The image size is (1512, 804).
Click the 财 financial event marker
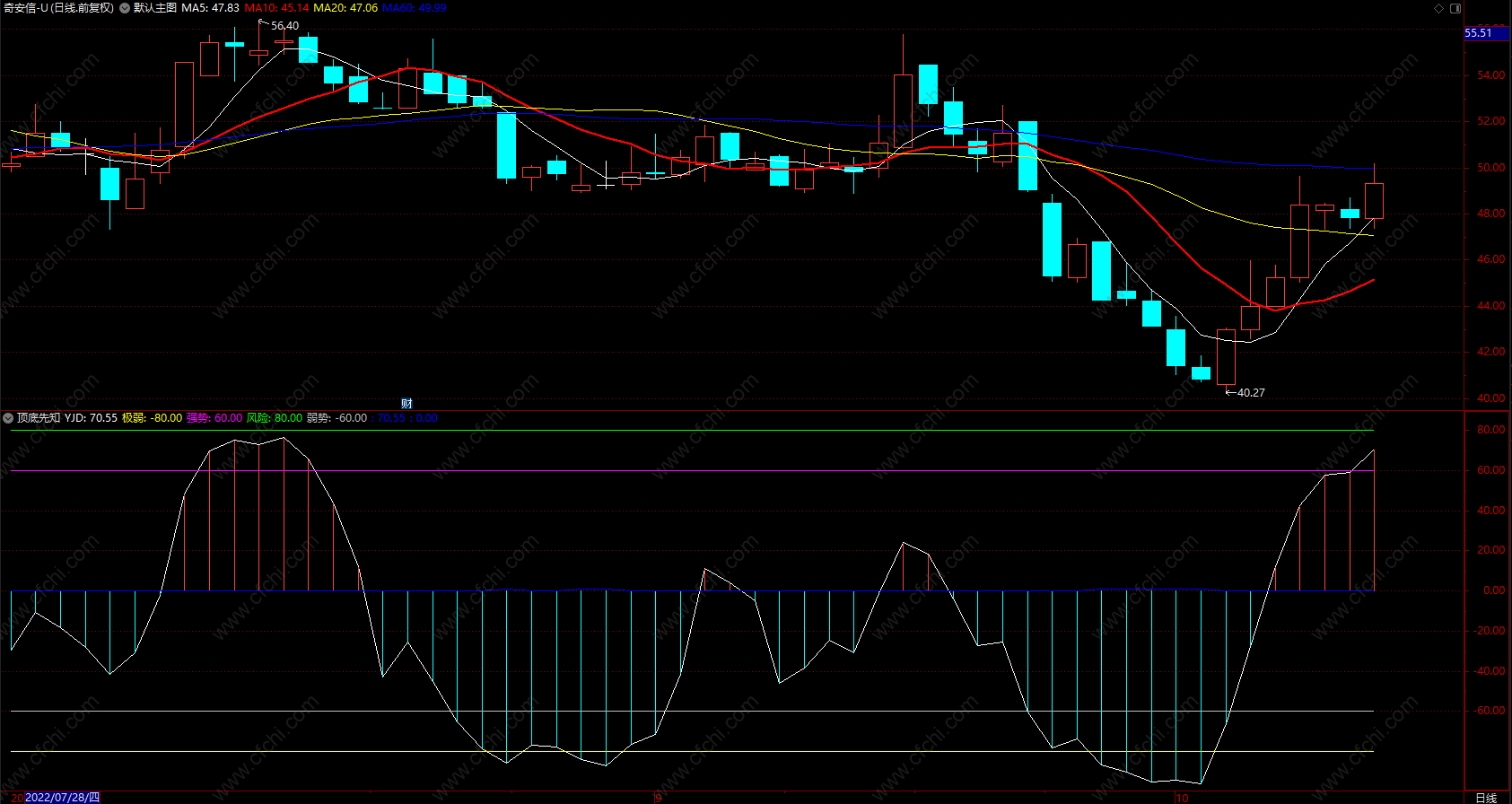pyautogui.click(x=406, y=404)
